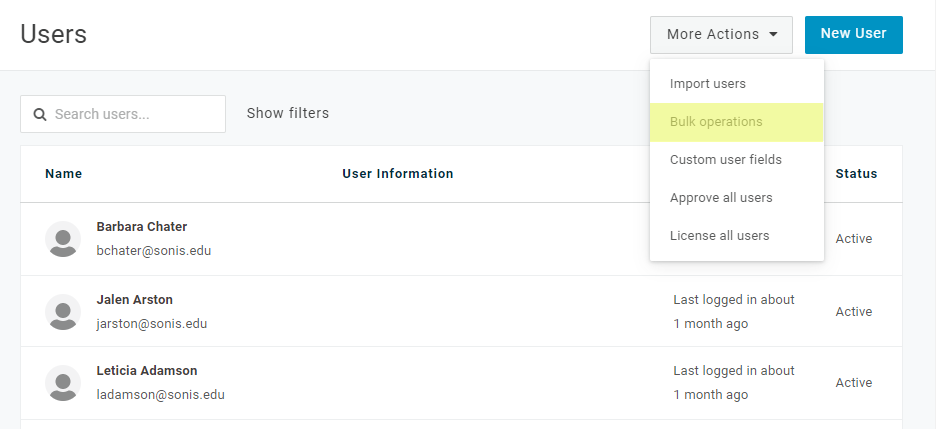Image resolution: width=936 pixels, height=429 pixels.
Task: Select Import users from menu
Action: [x=708, y=84]
